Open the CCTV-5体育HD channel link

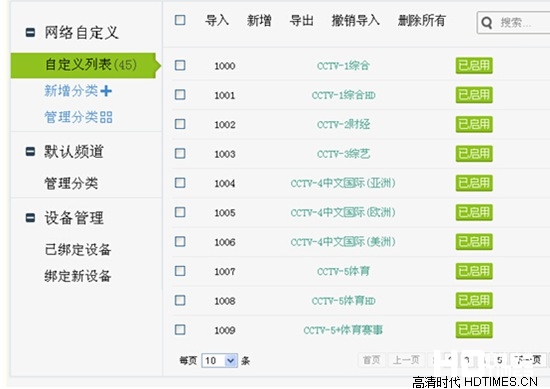343,301
